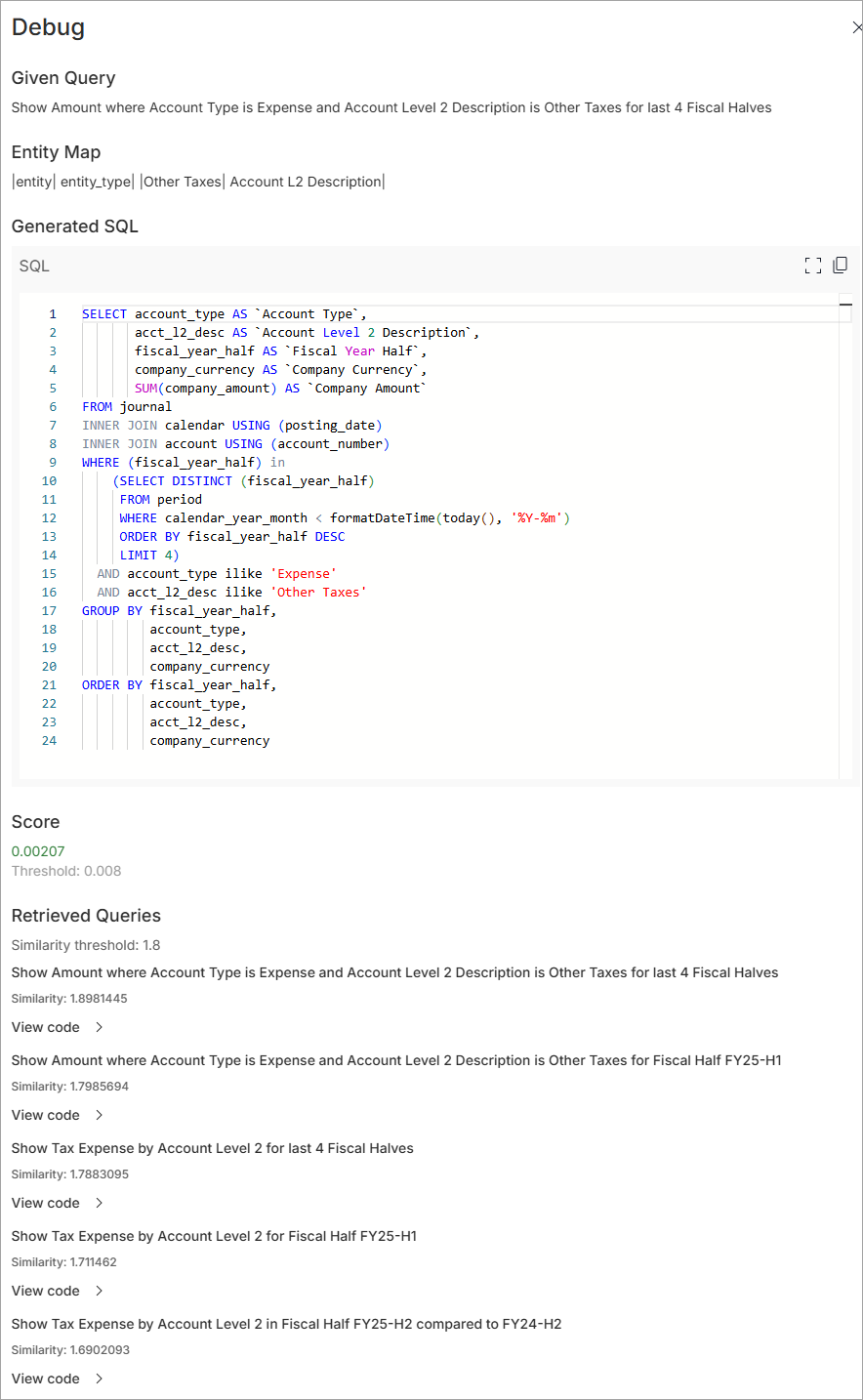Select the Given Query heading
The image size is (863, 1400).
coord(62,77)
